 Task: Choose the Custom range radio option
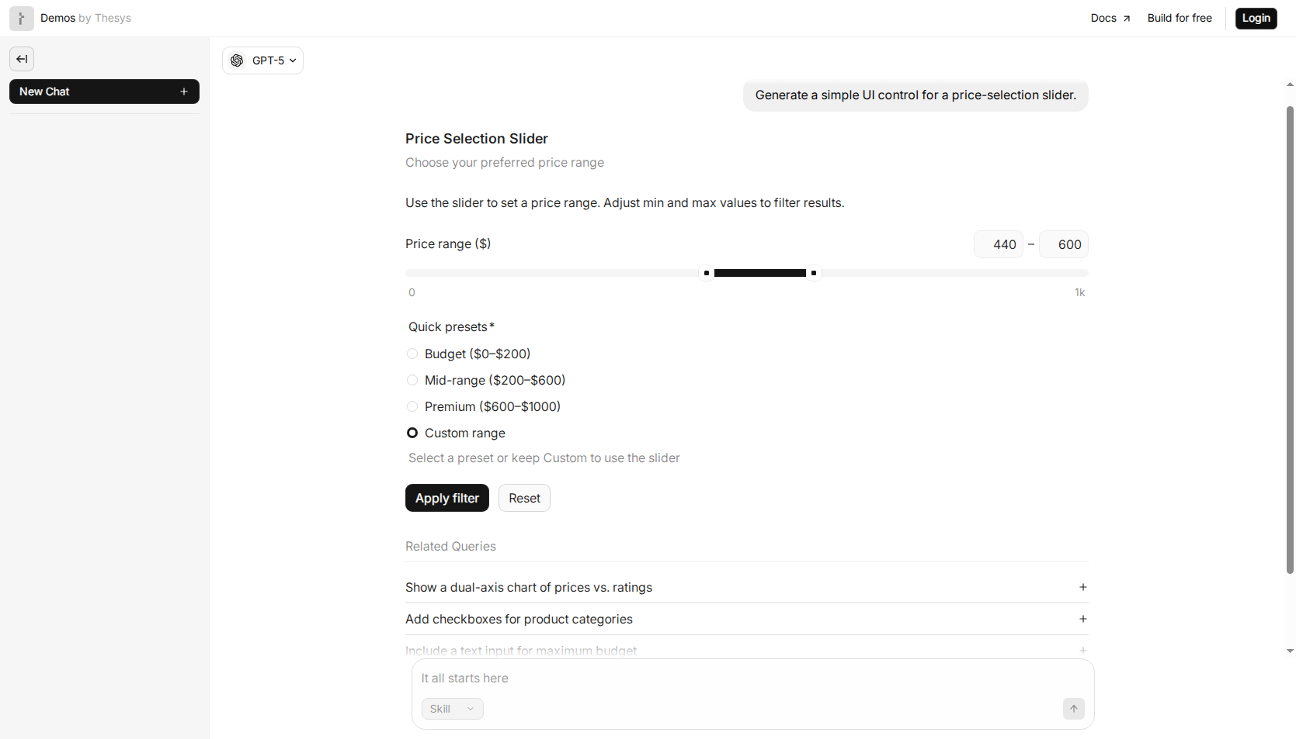(x=412, y=433)
